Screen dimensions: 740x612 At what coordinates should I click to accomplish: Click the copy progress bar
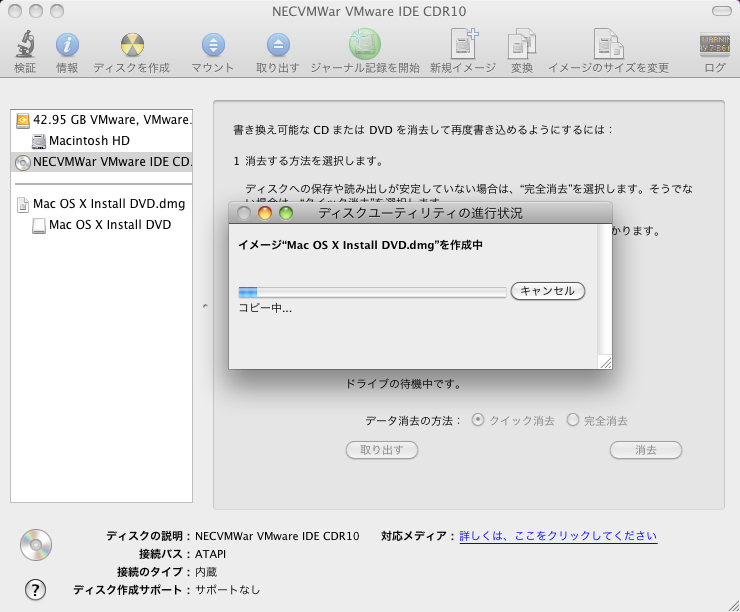pyautogui.click(x=372, y=292)
